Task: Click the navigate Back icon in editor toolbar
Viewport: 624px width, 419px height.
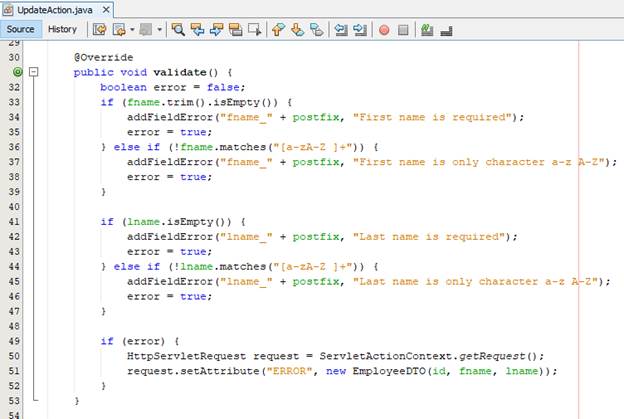Action: [x=119, y=30]
